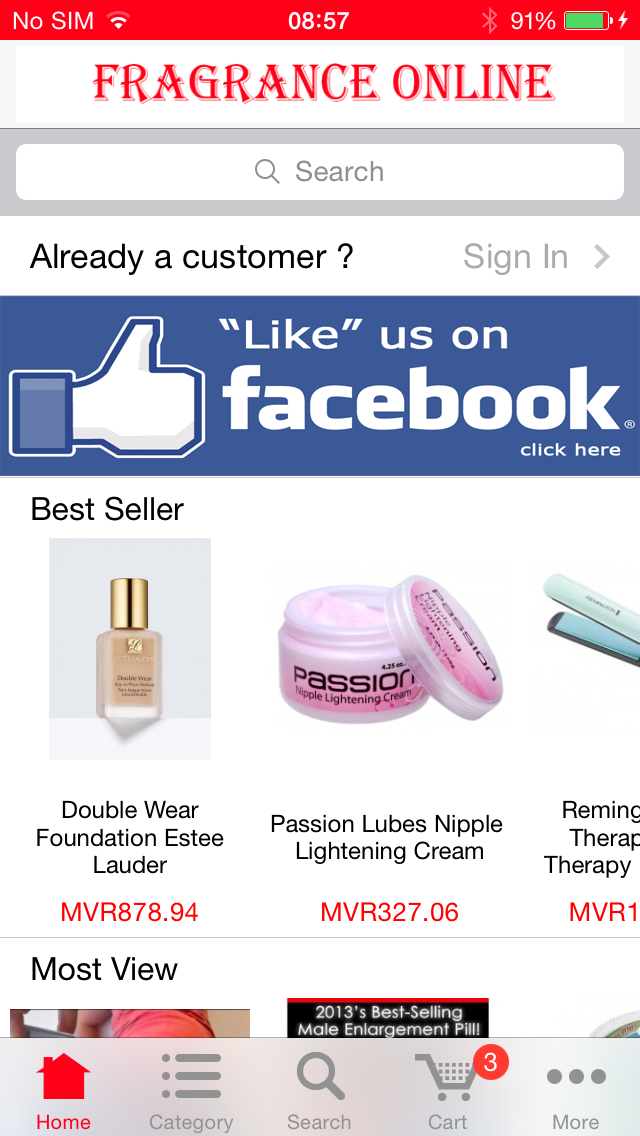
Task: Open the Passion Nipple Lightening Cream image
Action: tap(388, 648)
